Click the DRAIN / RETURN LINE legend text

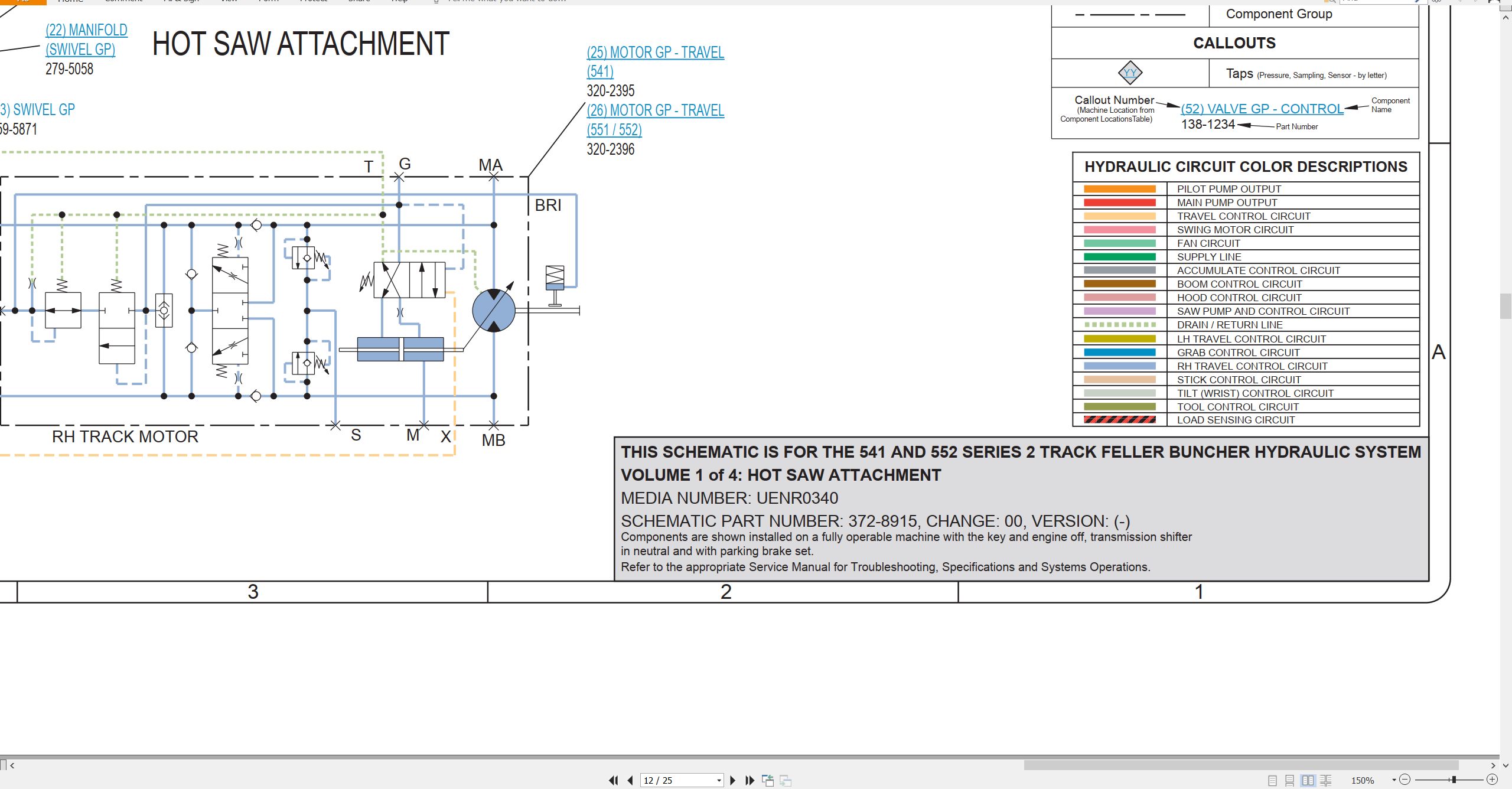(1230, 325)
